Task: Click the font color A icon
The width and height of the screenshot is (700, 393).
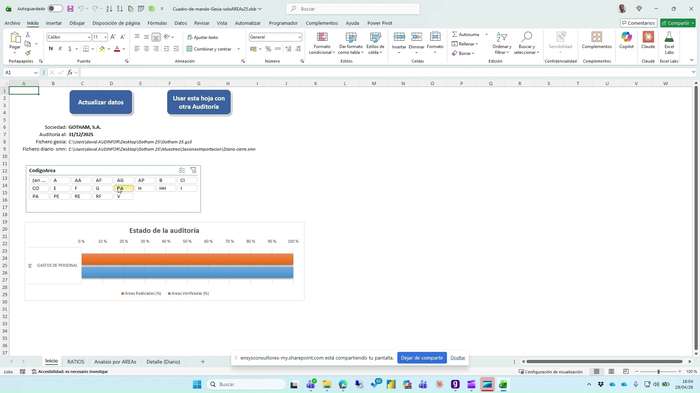Action: click(117, 49)
